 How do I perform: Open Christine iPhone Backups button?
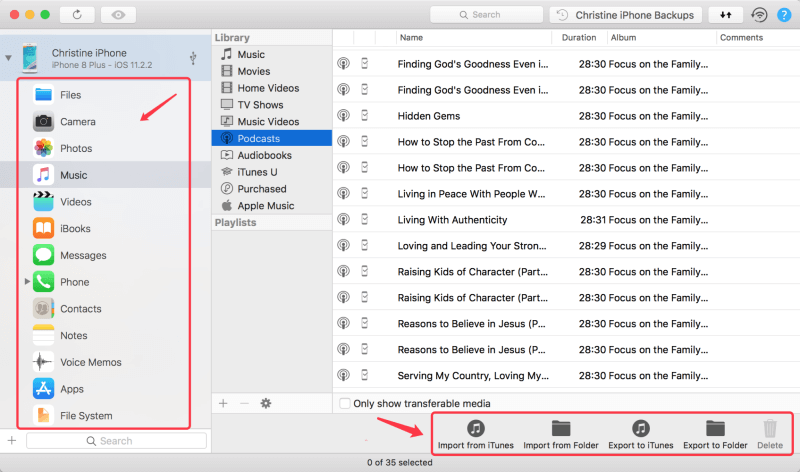pos(626,15)
